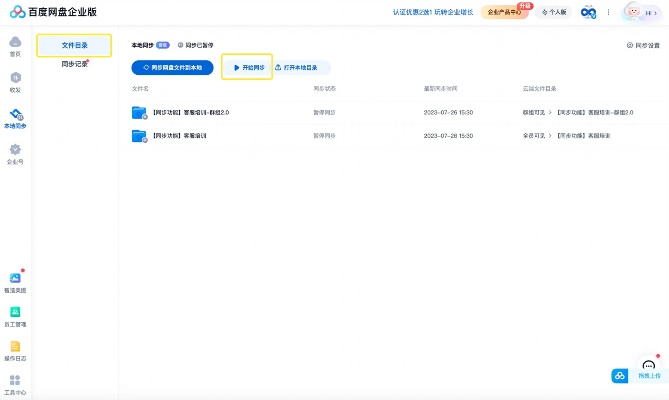Click the sidebar icon above 员工管理
The image size is (669, 400).
(x=15, y=280)
